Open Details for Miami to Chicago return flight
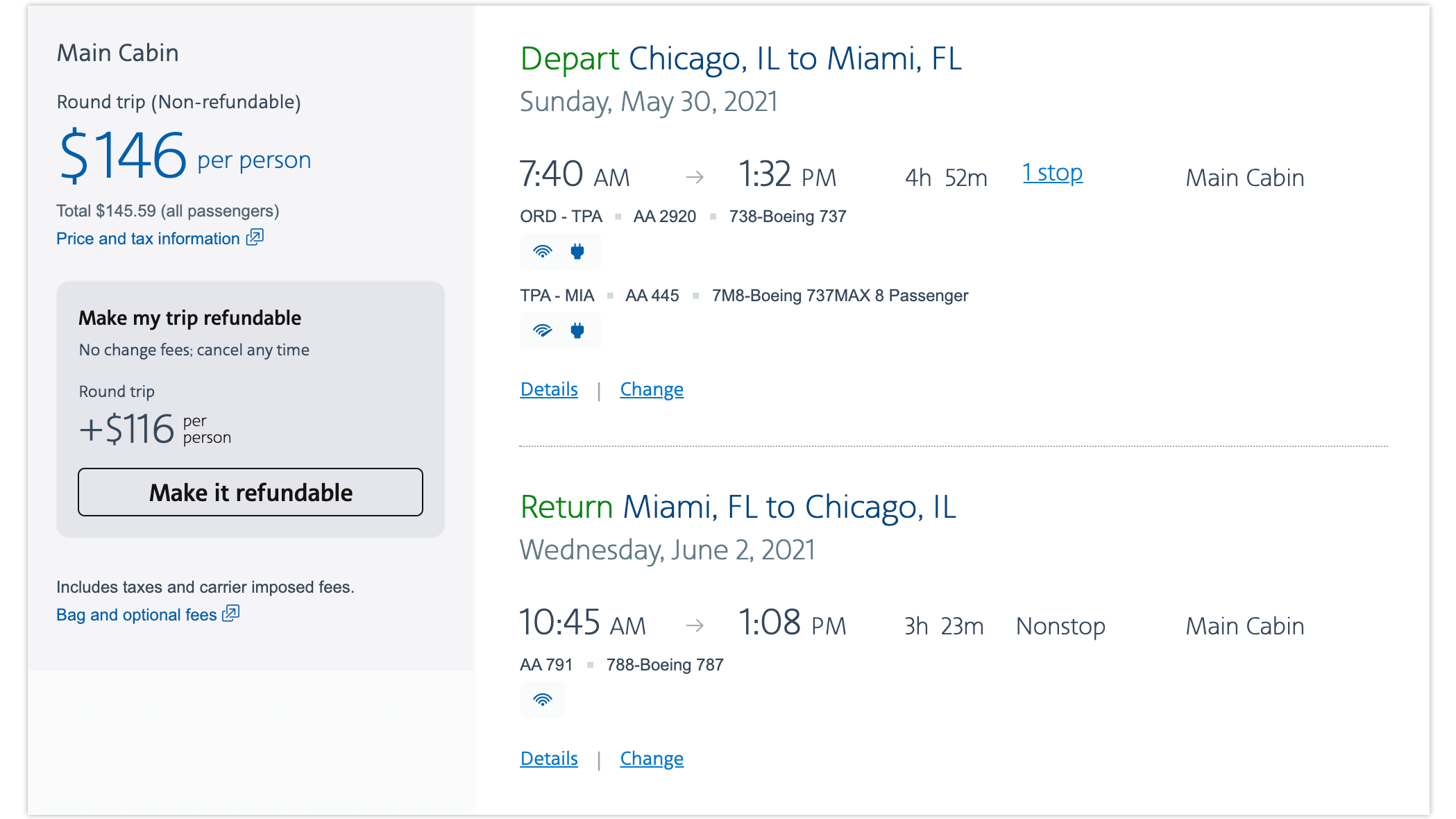Viewport: 1456px width, 819px height. 549,759
